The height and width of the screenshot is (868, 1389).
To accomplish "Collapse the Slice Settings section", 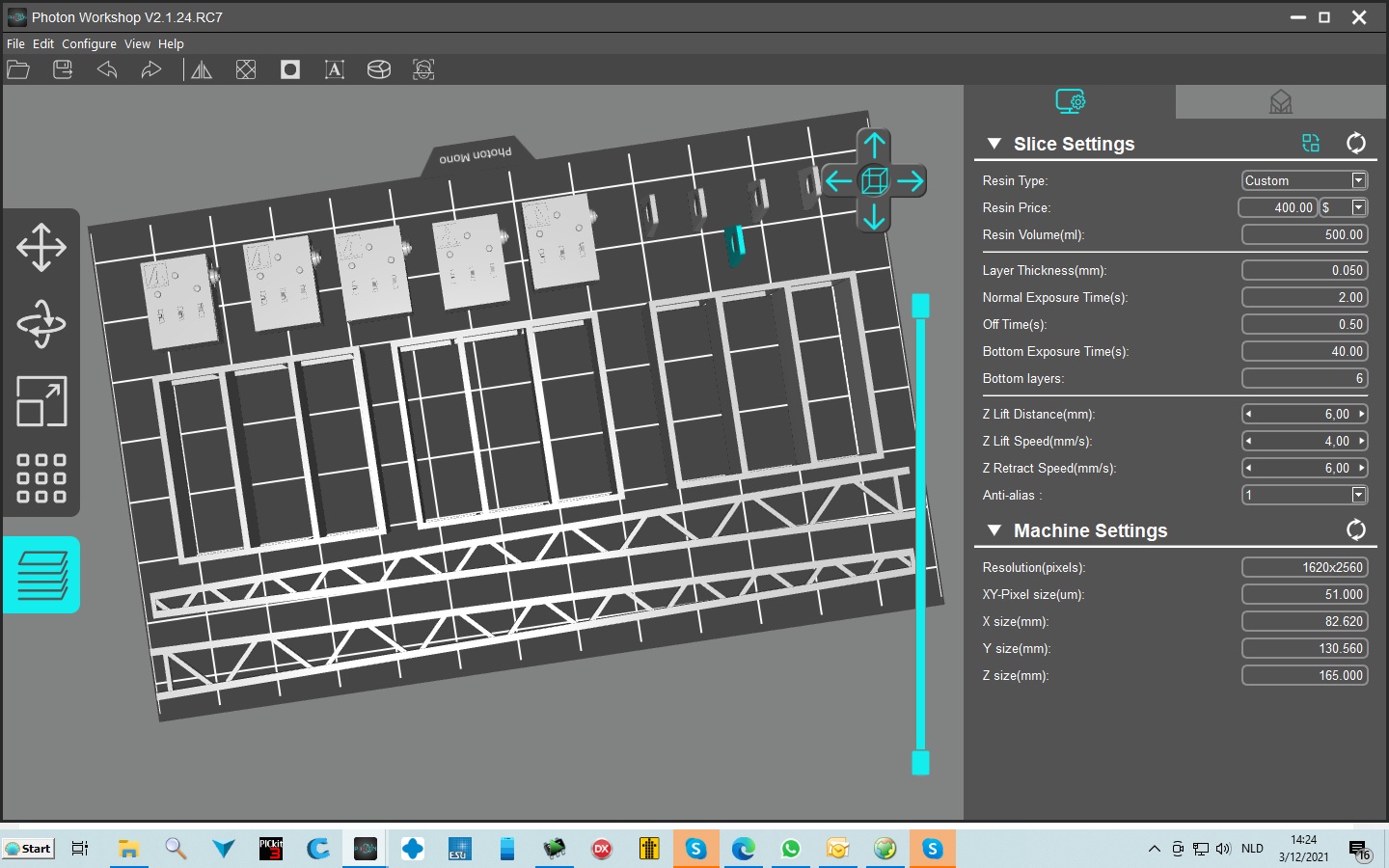I will click(994, 144).
